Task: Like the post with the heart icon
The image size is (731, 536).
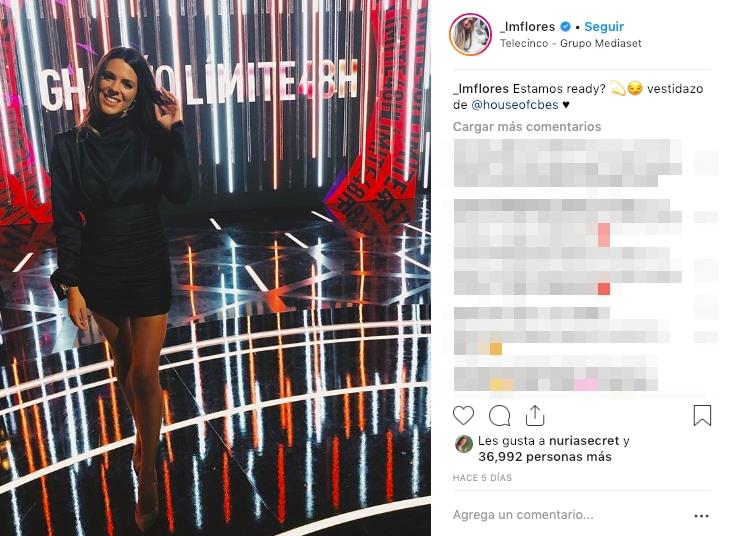Action: pyautogui.click(x=463, y=415)
